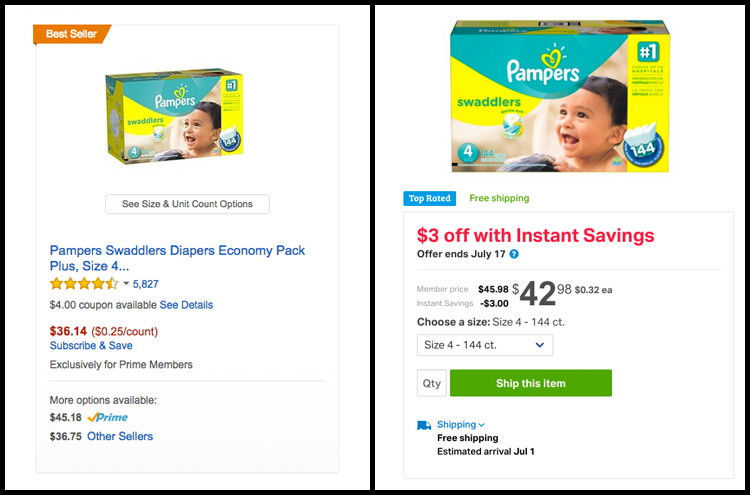750x495 pixels.
Task: Open the 5,827 reviews link
Action: (145, 284)
